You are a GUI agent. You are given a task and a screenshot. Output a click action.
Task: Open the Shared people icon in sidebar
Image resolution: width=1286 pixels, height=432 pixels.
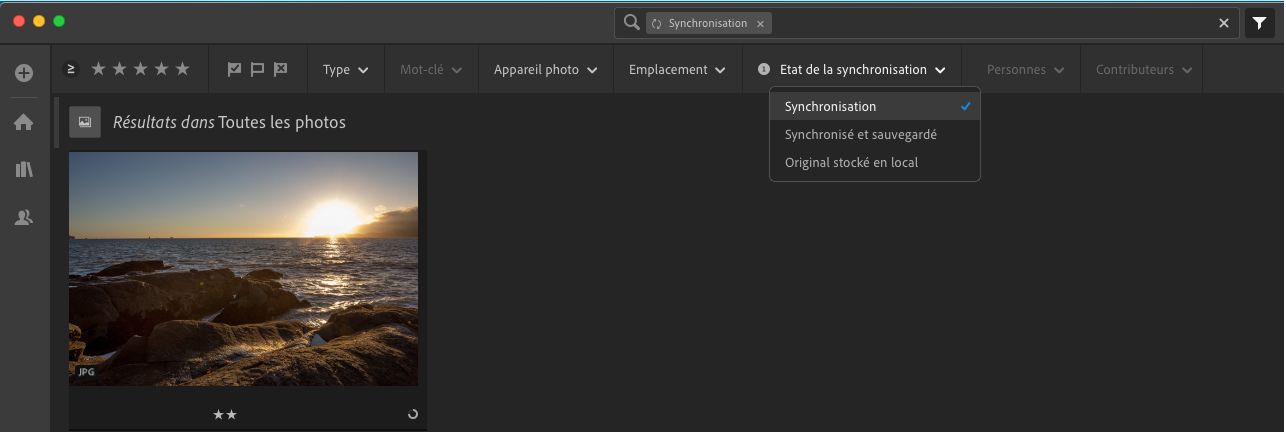(24, 217)
